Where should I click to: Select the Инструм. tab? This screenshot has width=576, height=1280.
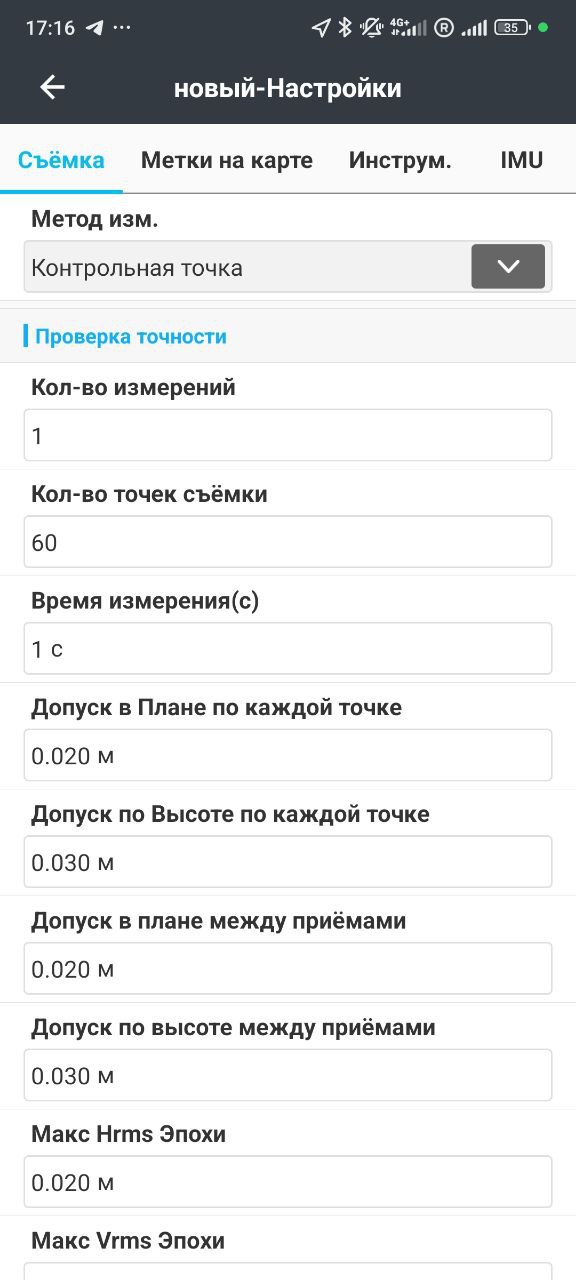400,160
